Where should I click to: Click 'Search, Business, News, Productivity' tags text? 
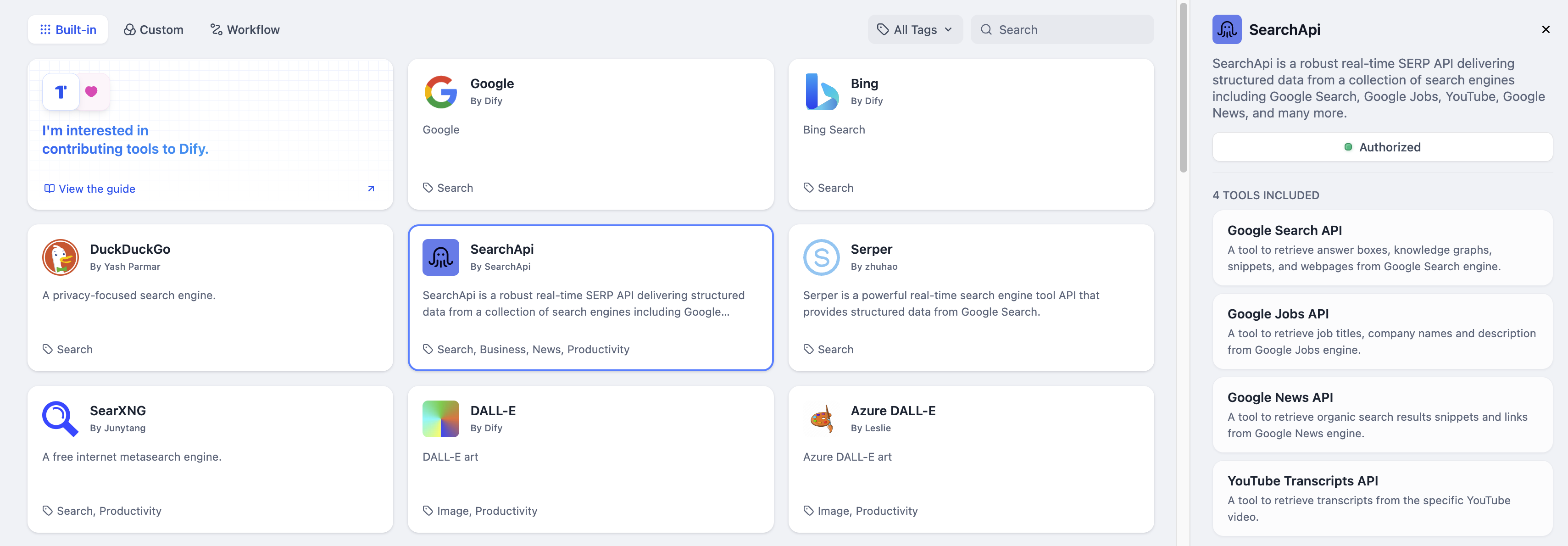533,349
